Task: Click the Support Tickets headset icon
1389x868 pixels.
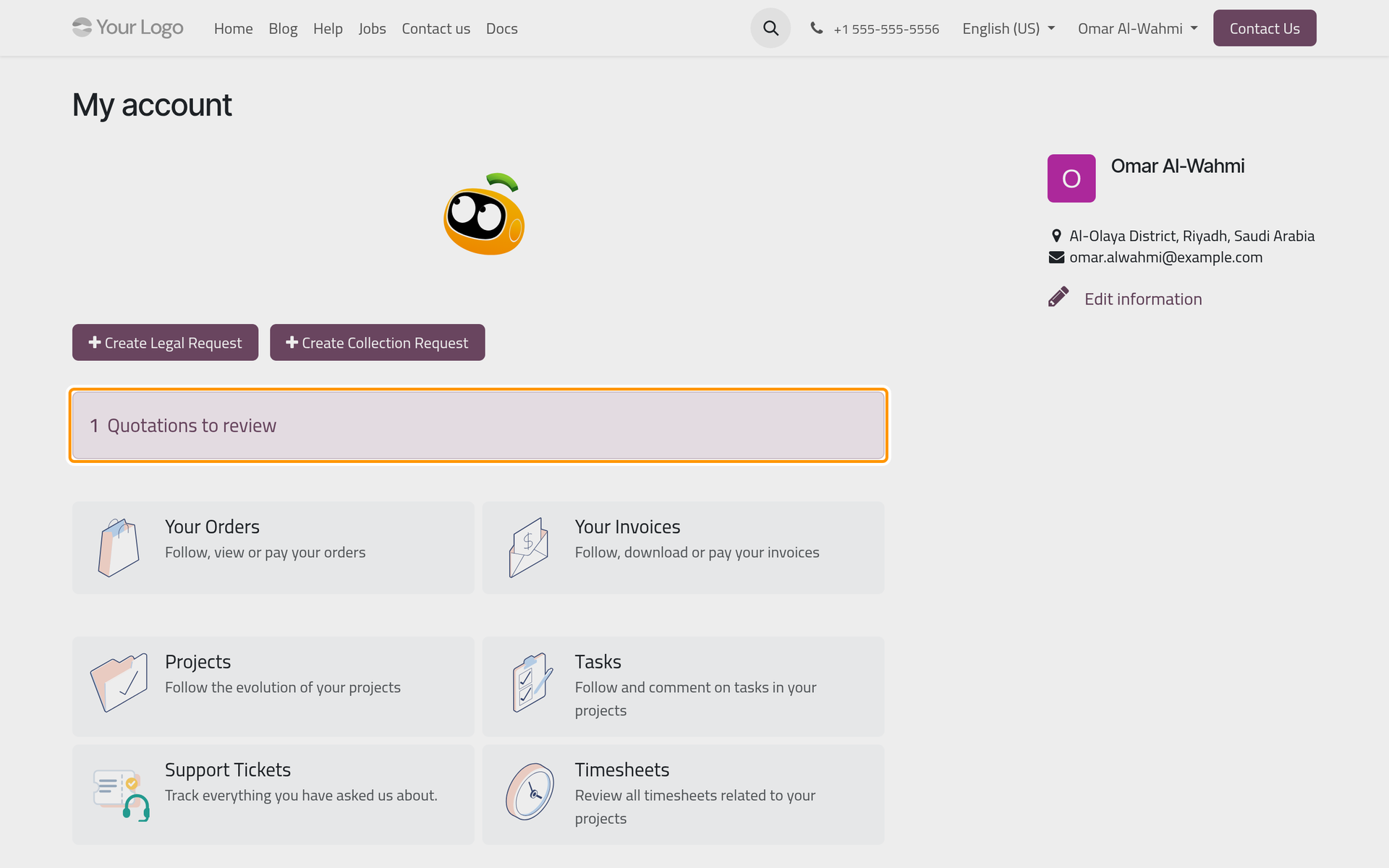Action: [x=121, y=795]
